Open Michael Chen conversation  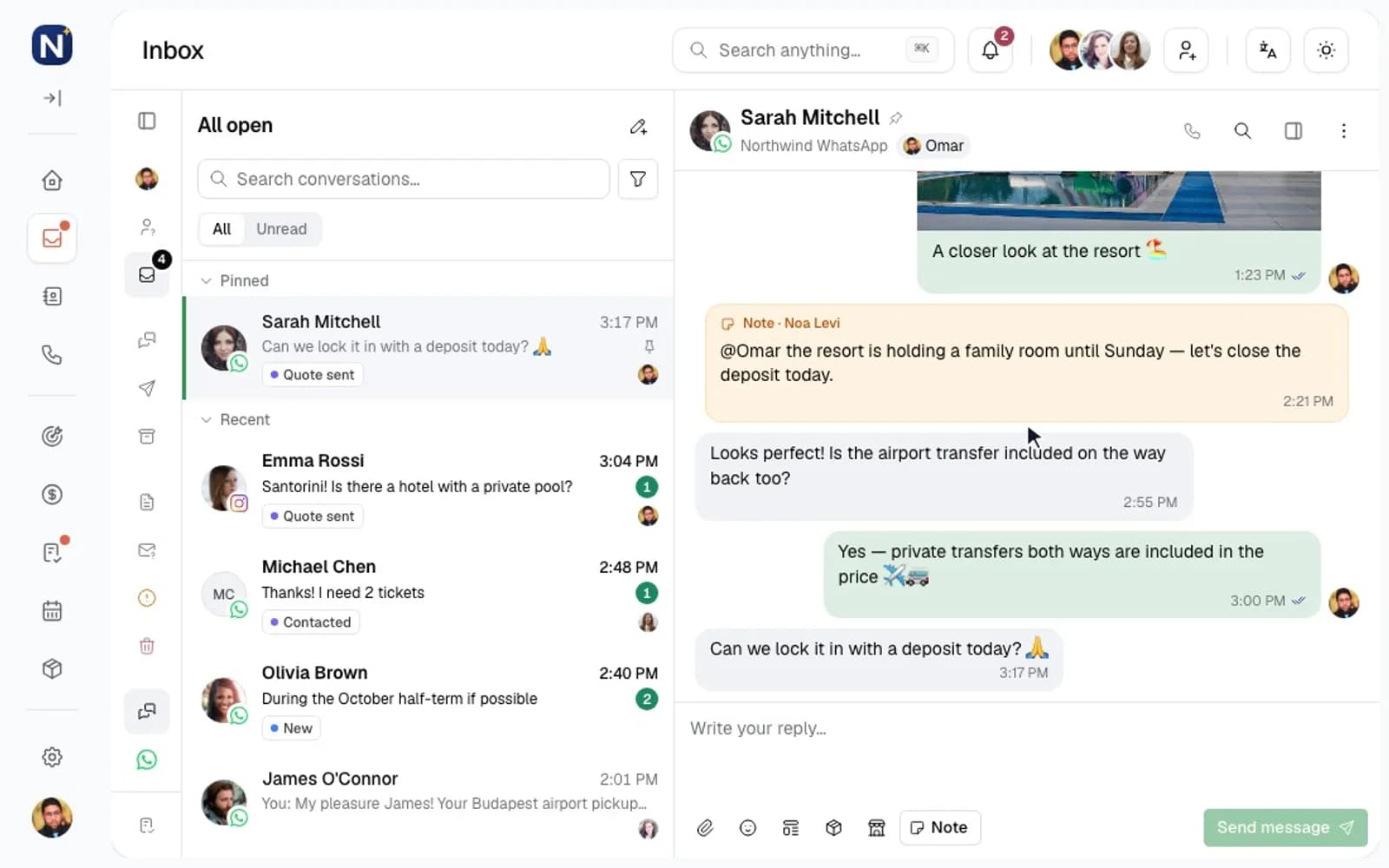click(x=429, y=594)
